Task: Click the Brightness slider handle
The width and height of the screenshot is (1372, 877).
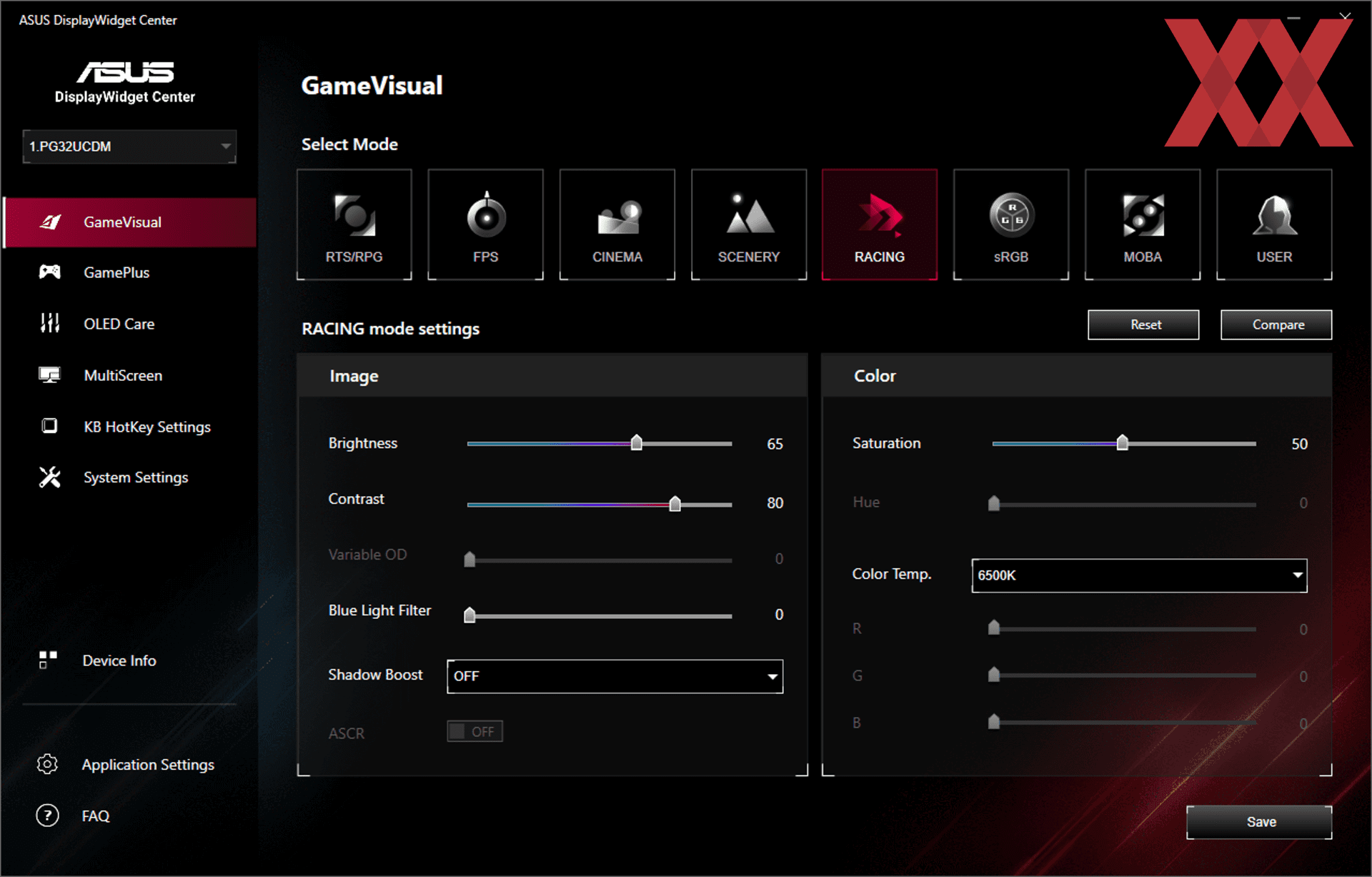Action: (637, 442)
